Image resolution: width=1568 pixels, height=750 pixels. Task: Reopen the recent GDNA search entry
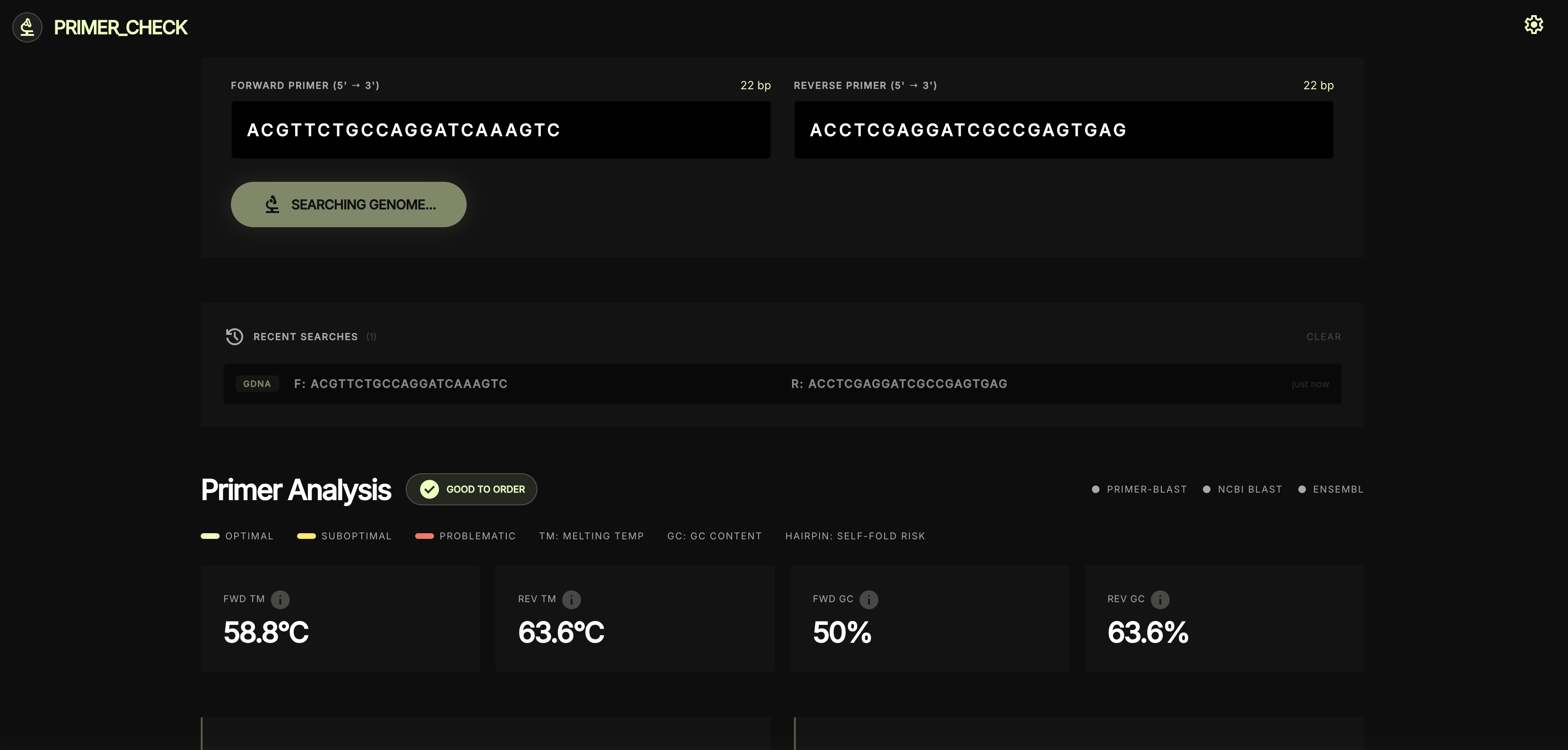coord(782,384)
